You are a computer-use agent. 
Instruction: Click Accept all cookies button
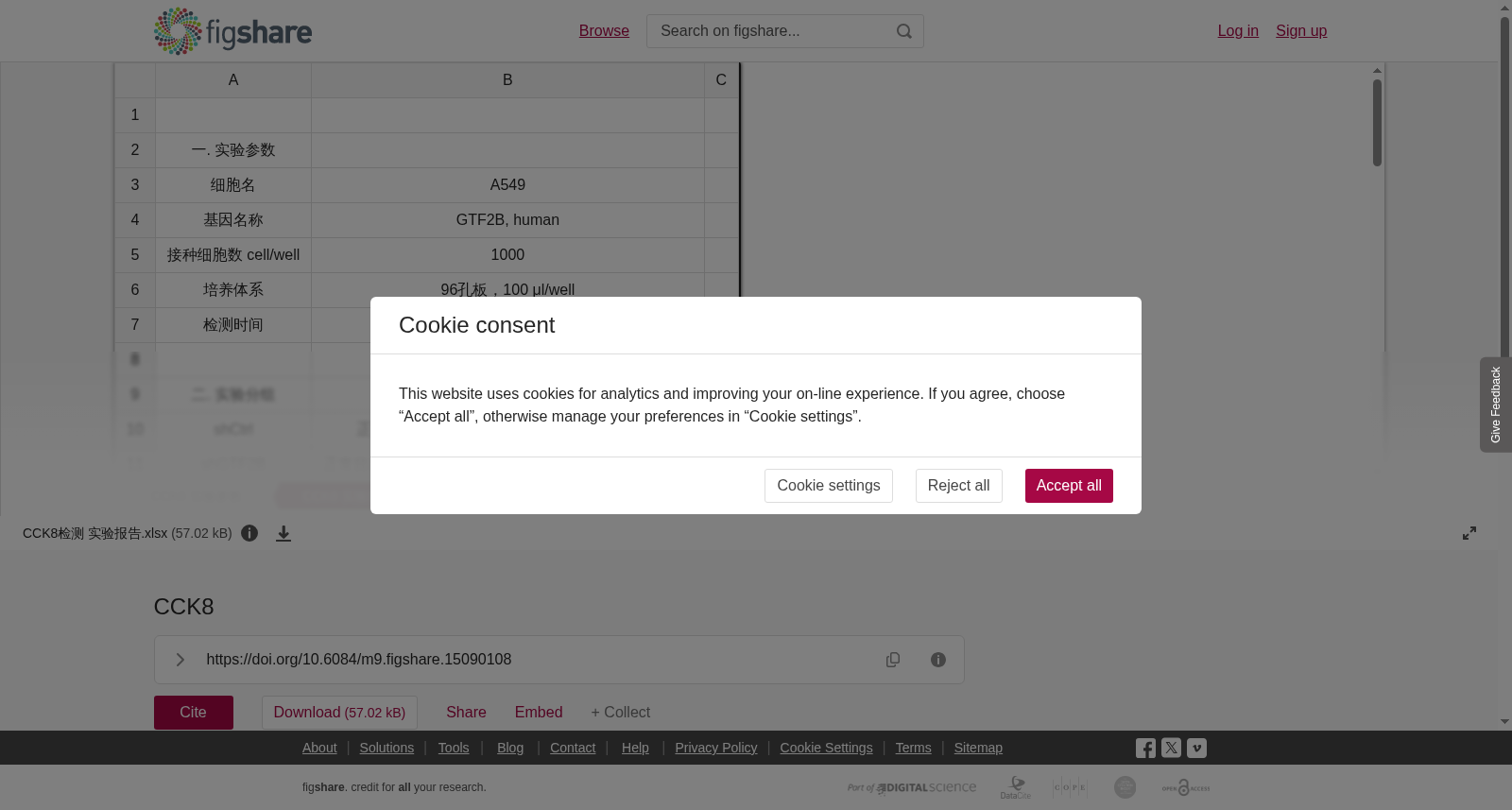coord(1069,486)
